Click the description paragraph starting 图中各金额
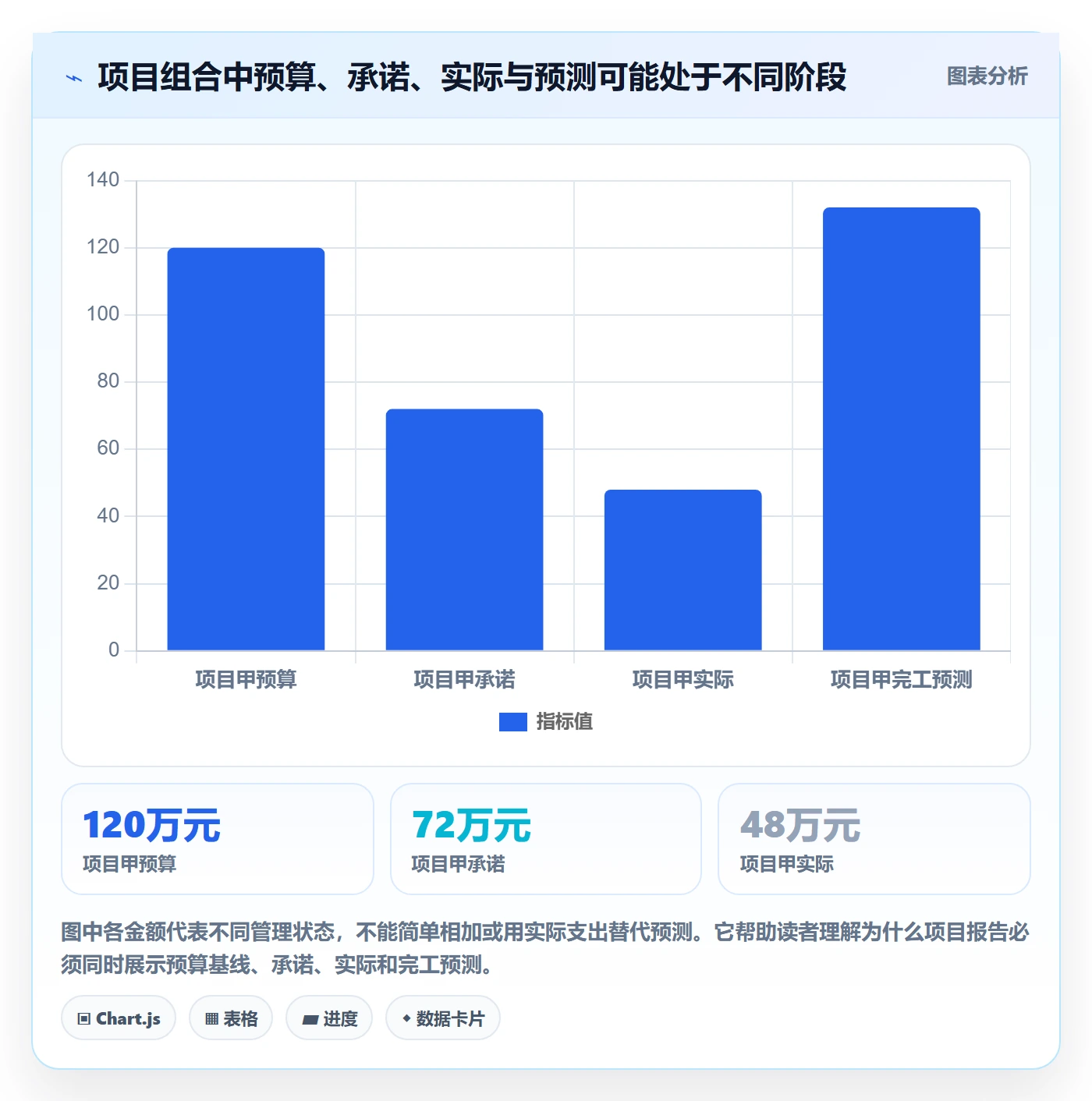 click(x=545, y=948)
